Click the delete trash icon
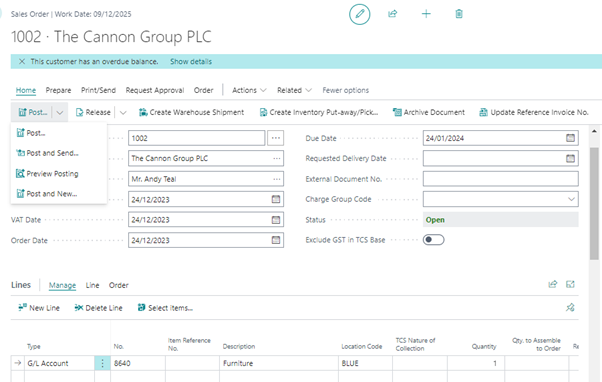This screenshot has height=382, width=602. pos(459,14)
